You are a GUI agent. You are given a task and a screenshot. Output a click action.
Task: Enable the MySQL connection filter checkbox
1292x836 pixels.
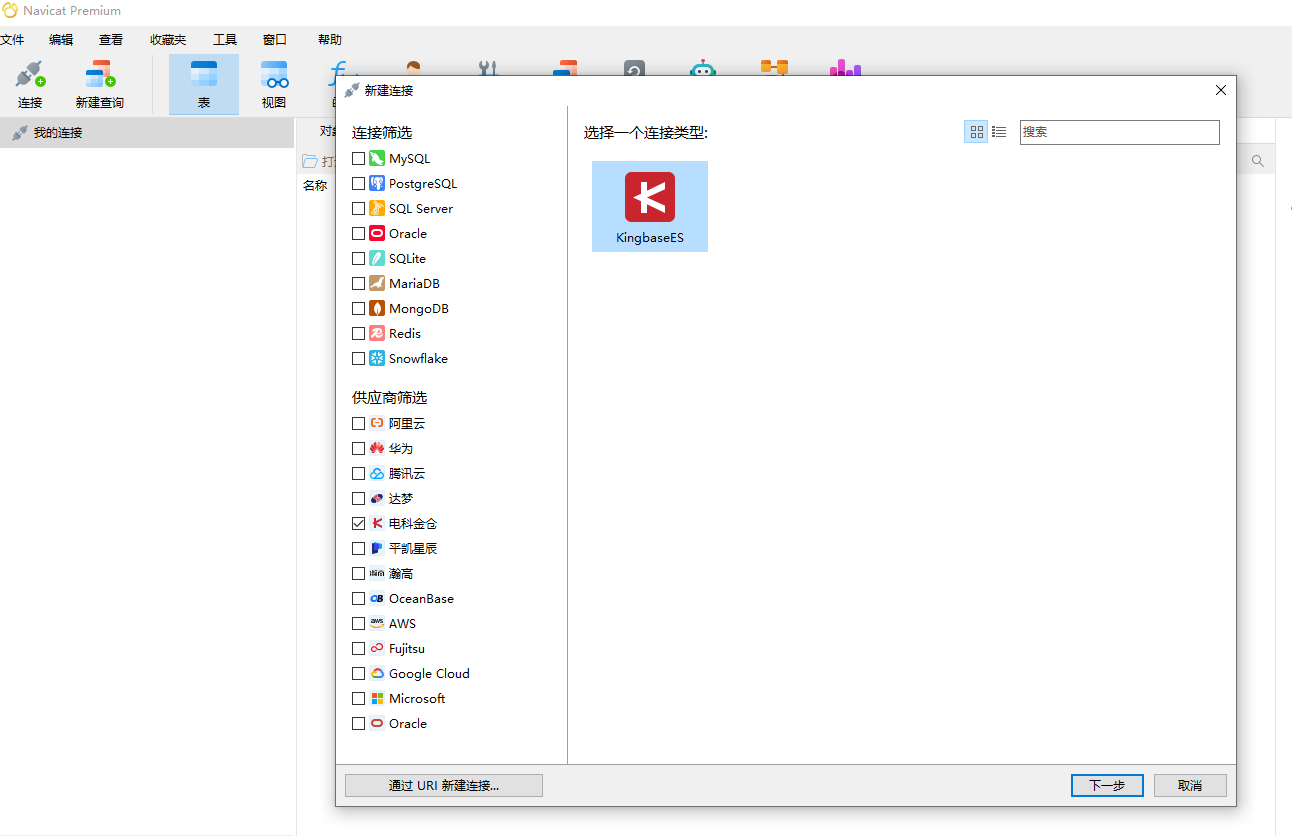click(x=358, y=158)
